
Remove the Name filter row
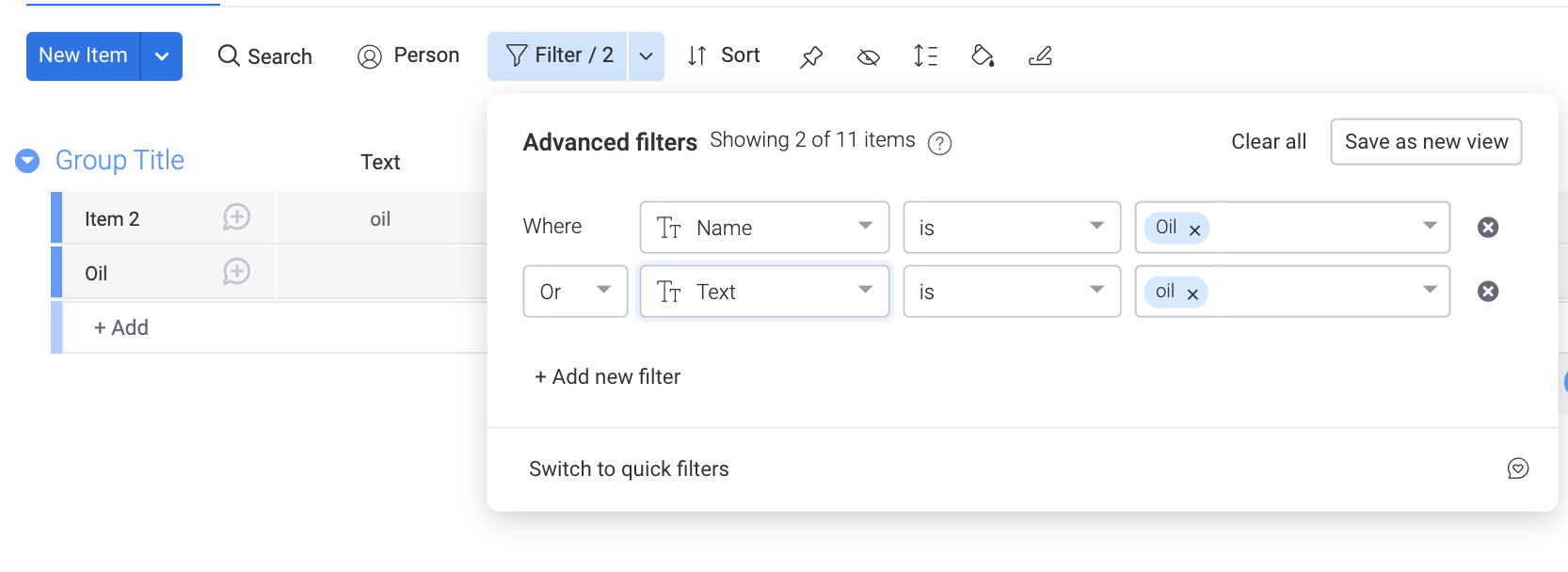point(1488,228)
